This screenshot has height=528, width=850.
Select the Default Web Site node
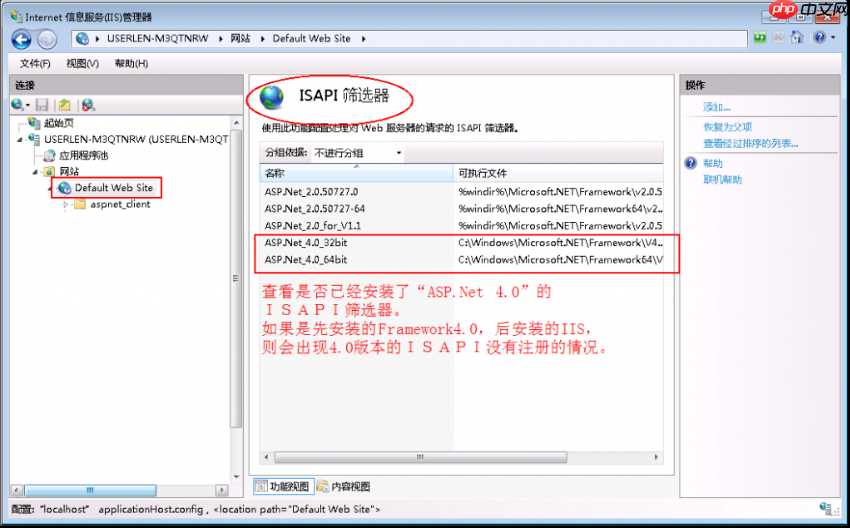click(114, 188)
